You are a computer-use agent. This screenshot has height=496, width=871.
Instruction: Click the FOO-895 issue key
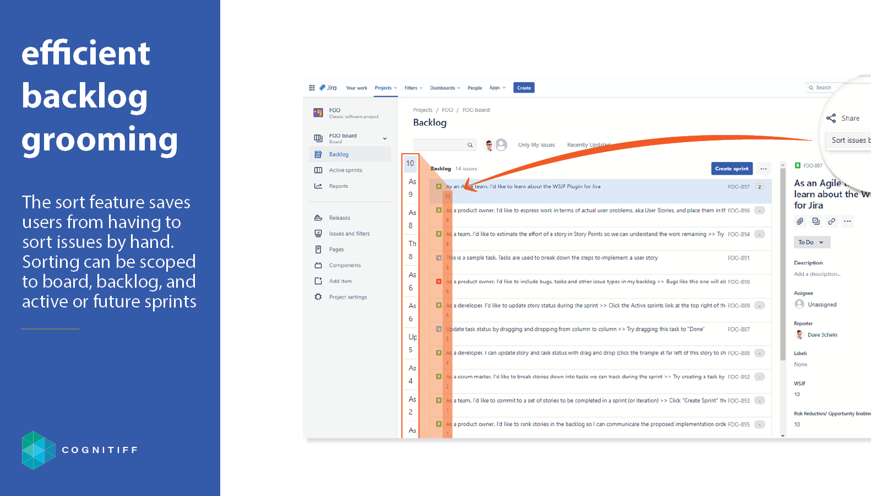tap(739, 424)
